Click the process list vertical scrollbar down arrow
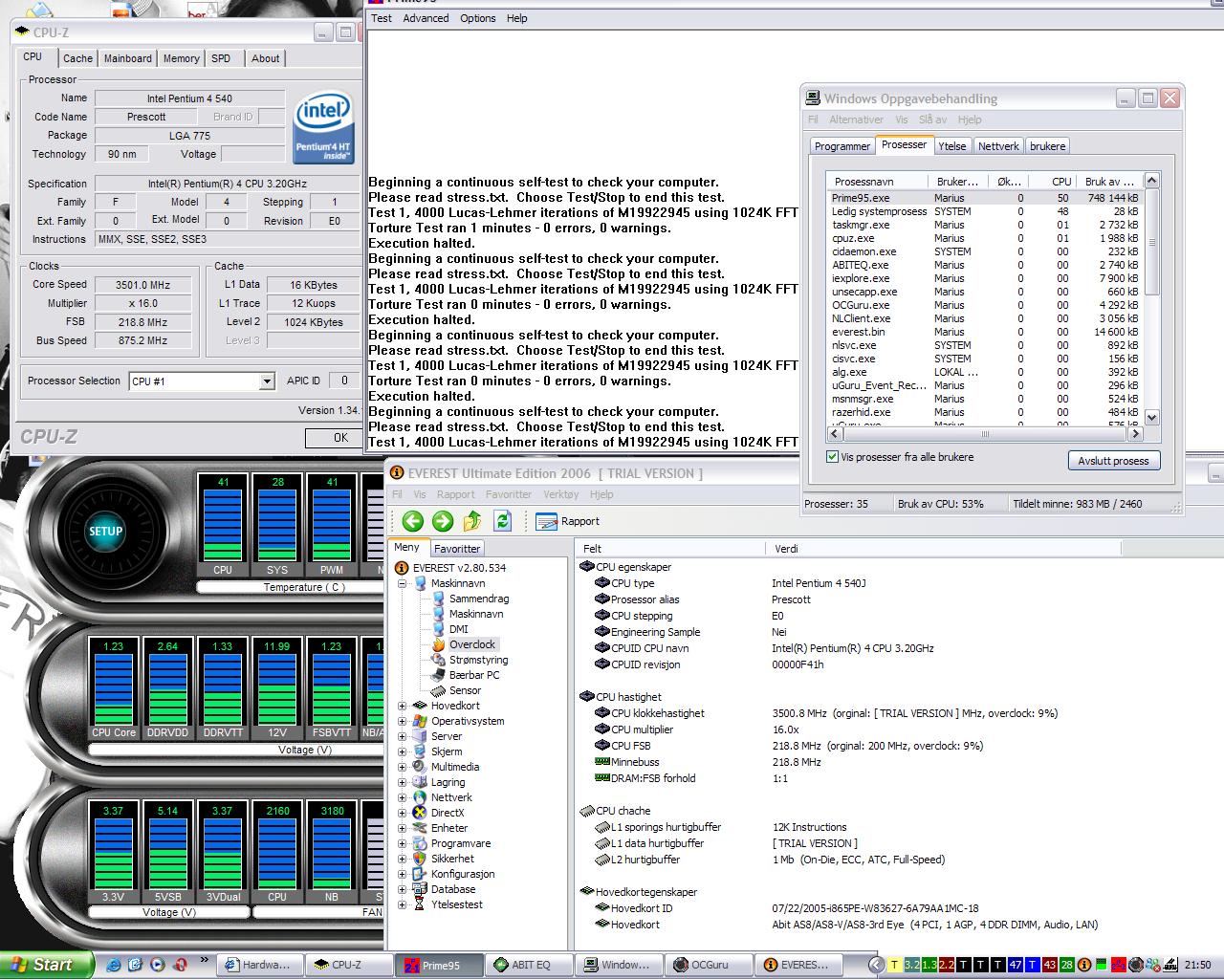 1151,417
